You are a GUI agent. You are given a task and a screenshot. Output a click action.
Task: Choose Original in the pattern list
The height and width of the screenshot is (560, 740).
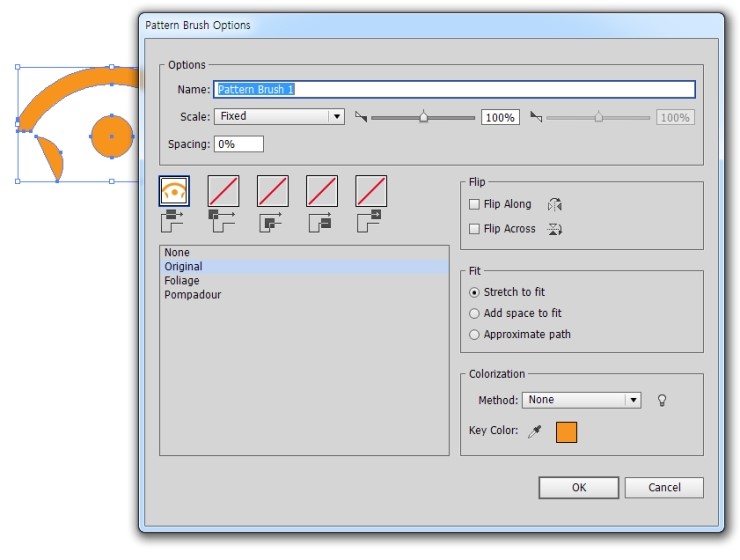(304, 267)
